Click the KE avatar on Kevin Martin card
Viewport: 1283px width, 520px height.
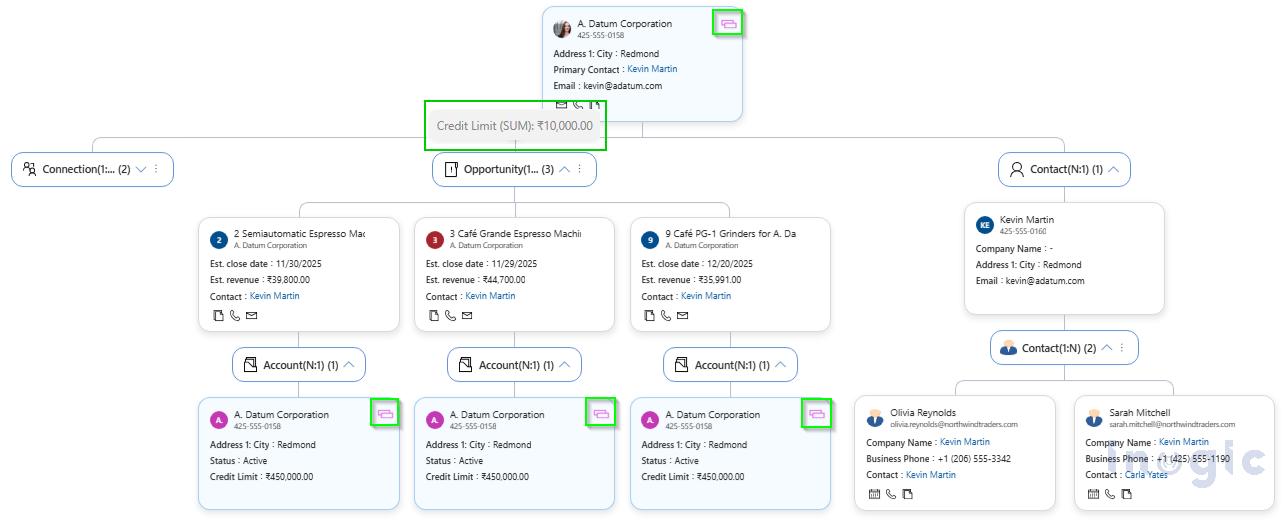pos(985,226)
